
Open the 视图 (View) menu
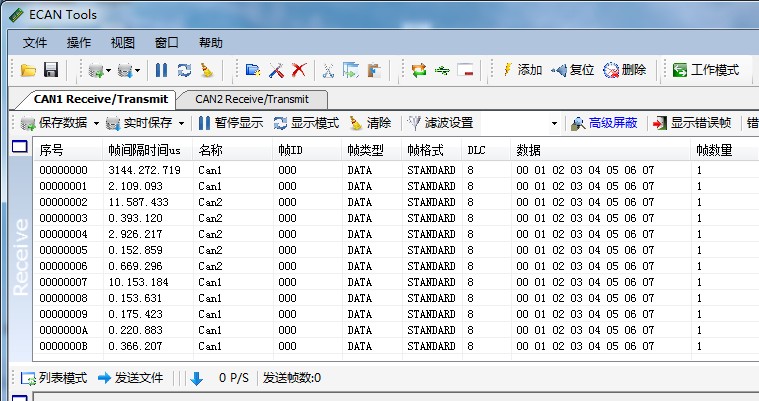(122, 43)
